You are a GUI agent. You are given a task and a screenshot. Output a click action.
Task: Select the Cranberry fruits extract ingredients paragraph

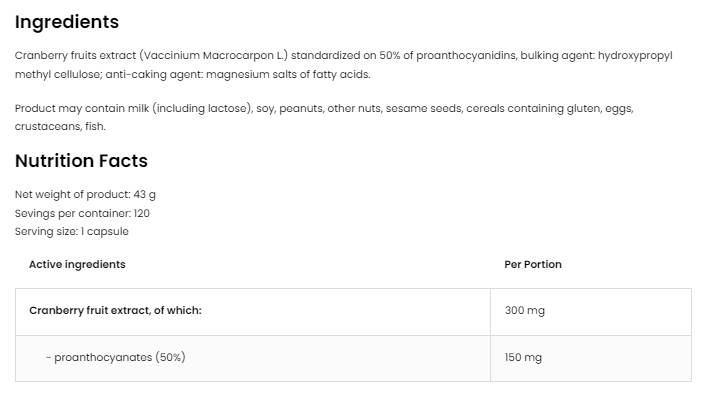pyautogui.click(x=344, y=65)
